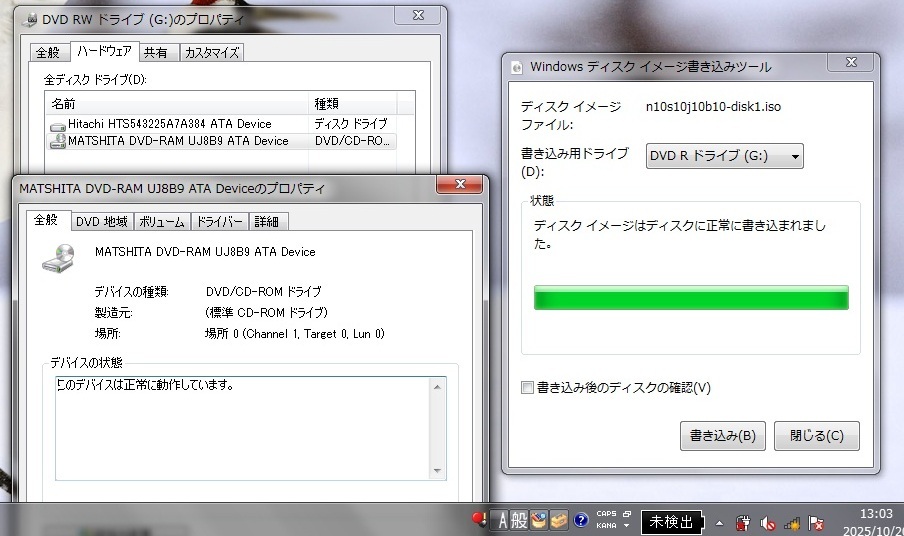Screen dimensions: 904x536
Task: Click the red IME alert icon in language bar
Action: (x=479, y=520)
